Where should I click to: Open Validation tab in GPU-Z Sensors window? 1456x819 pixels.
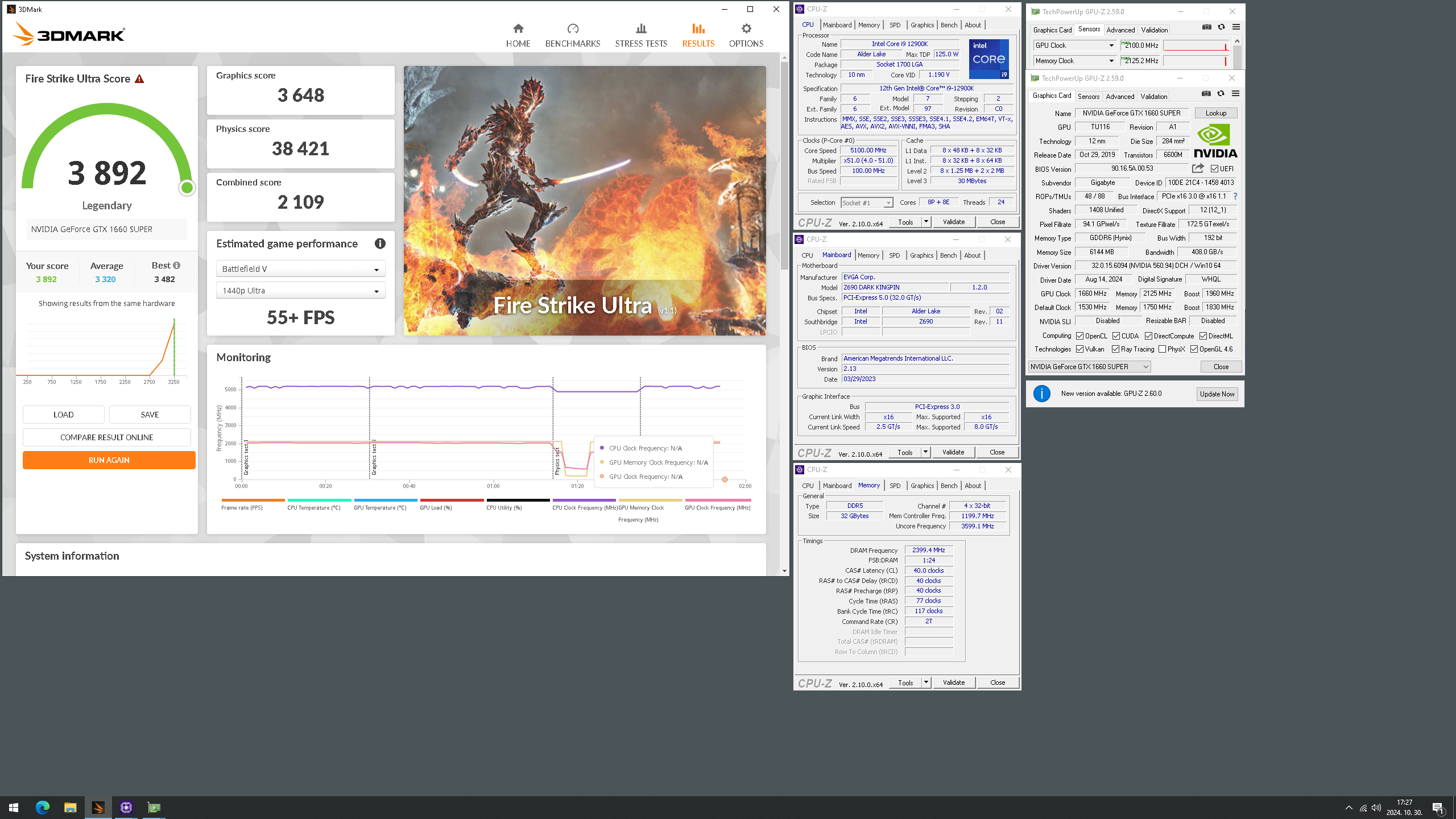pyautogui.click(x=1154, y=30)
